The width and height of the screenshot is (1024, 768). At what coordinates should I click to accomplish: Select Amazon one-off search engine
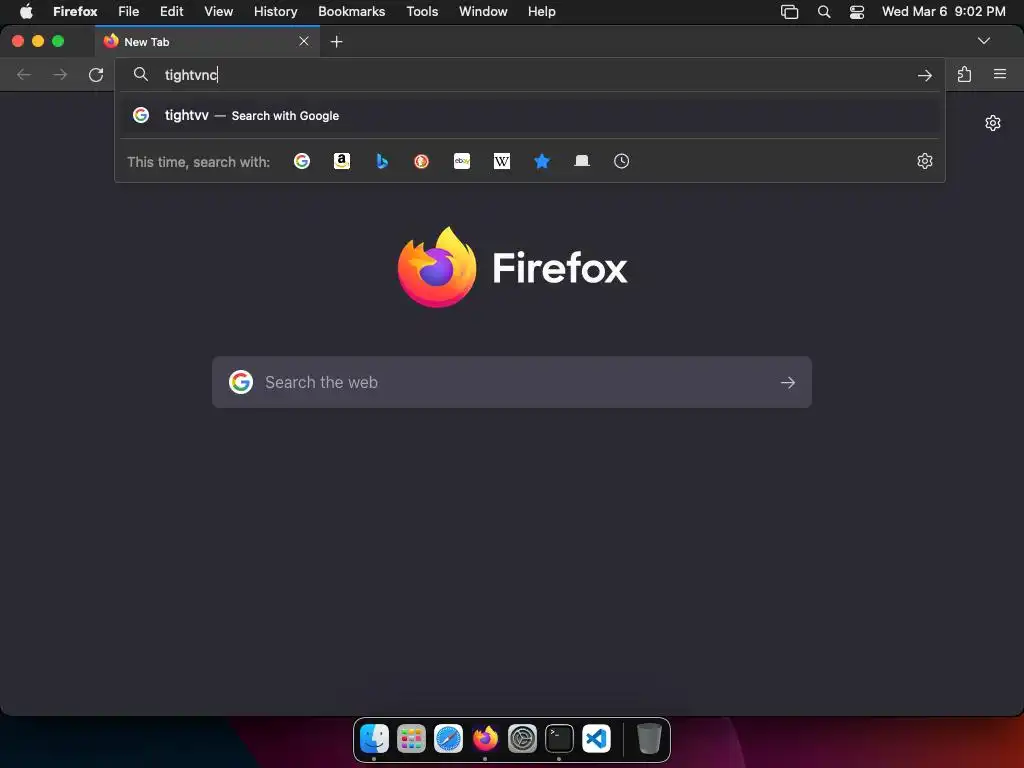[x=342, y=161]
